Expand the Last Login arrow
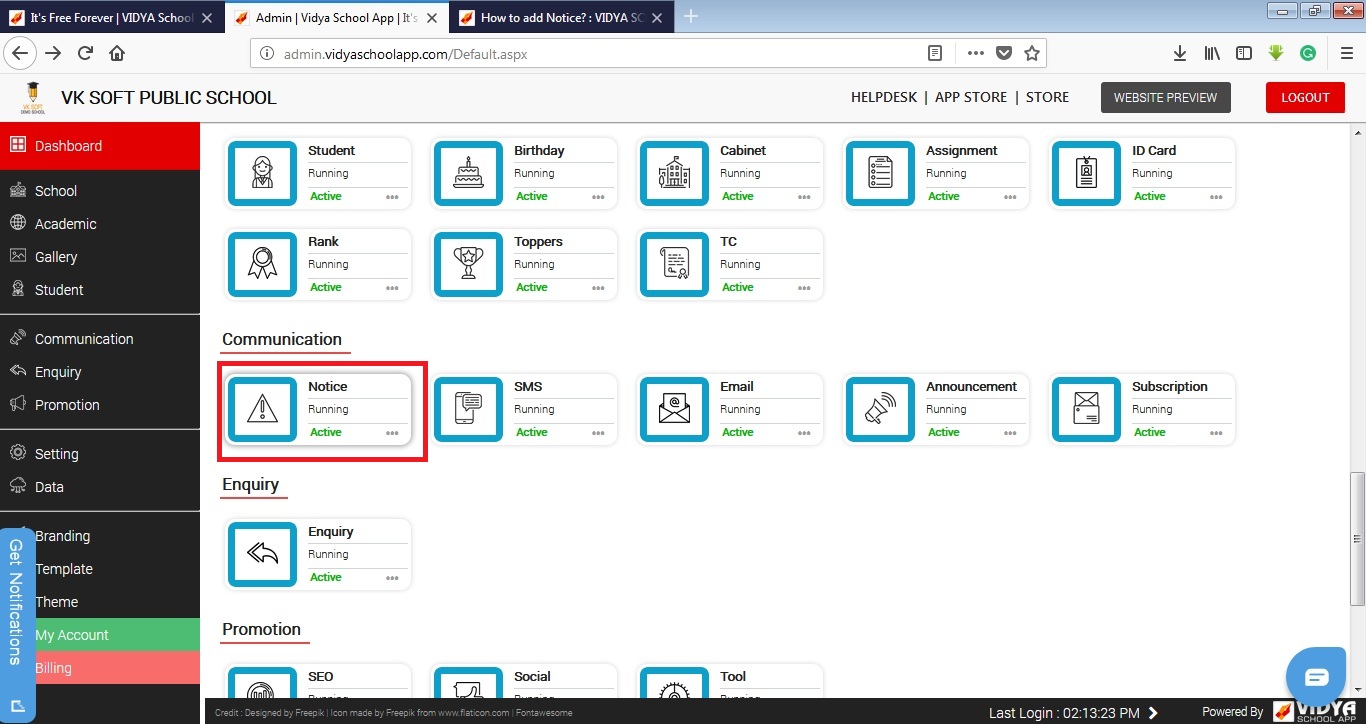Image resolution: width=1366 pixels, height=724 pixels. click(x=1153, y=713)
